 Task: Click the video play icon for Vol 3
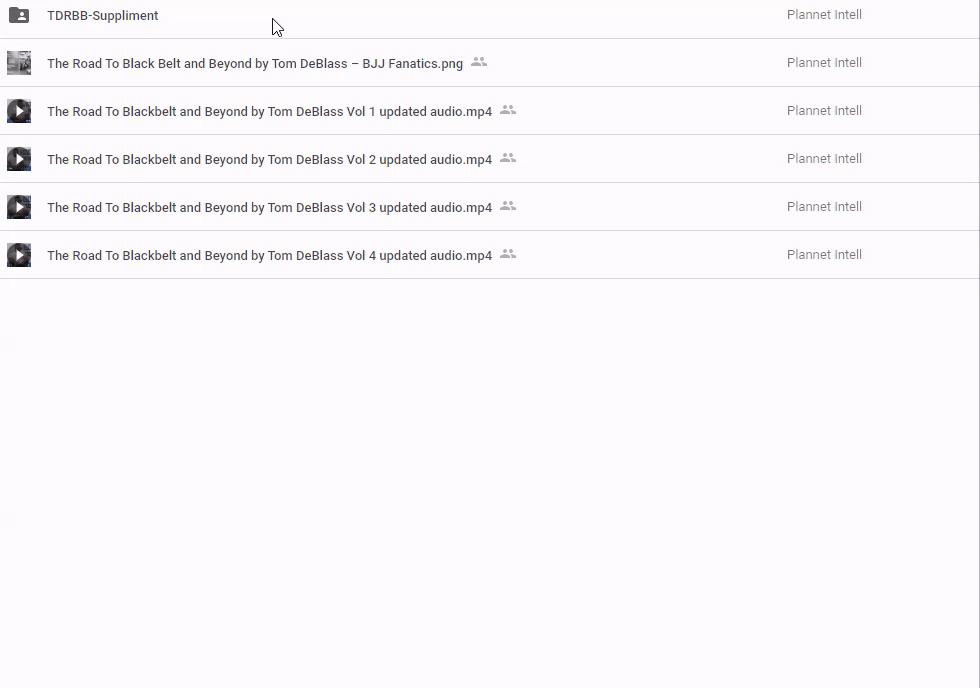pos(19,207)
